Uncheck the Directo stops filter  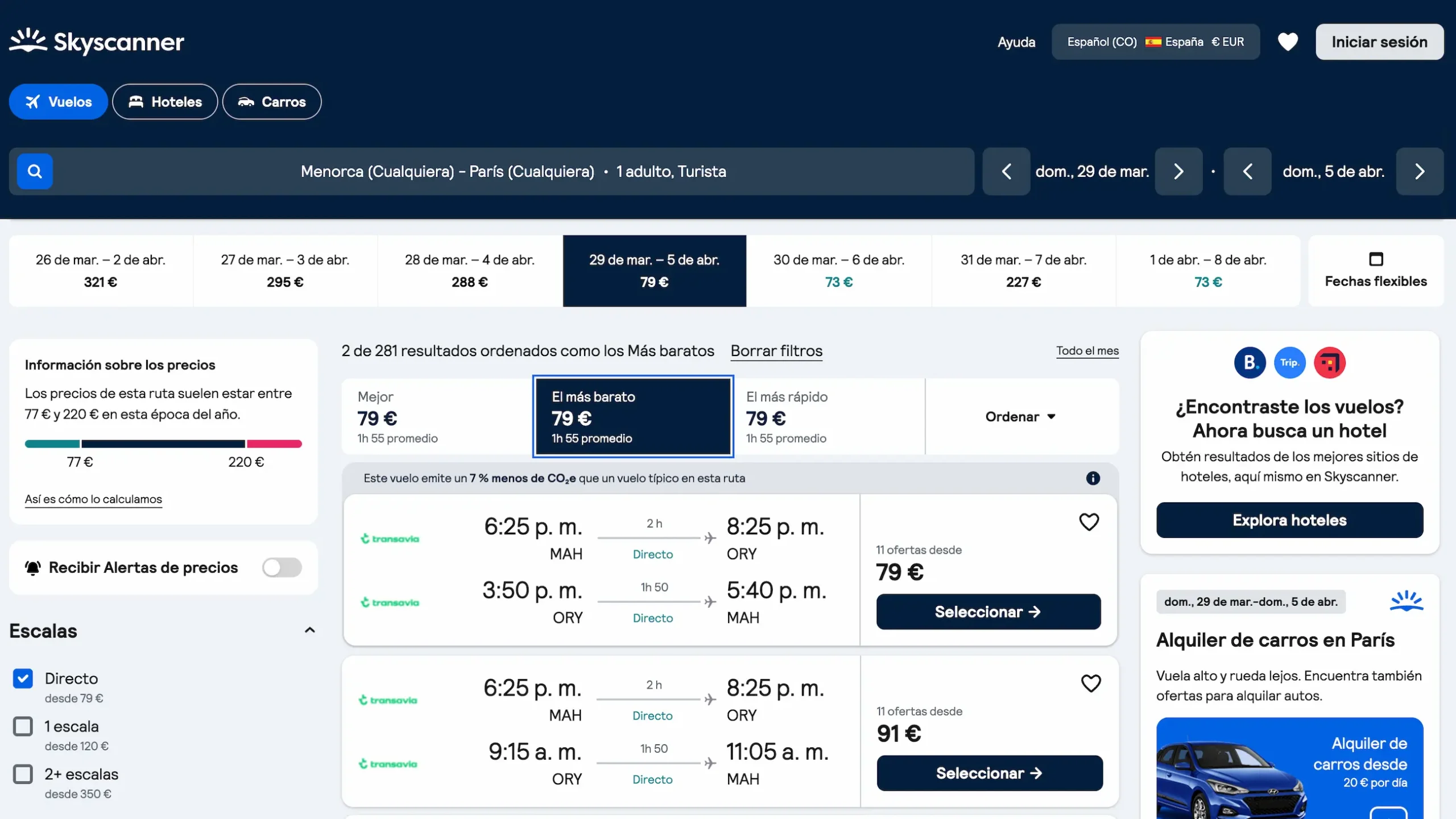coord(23,678)
